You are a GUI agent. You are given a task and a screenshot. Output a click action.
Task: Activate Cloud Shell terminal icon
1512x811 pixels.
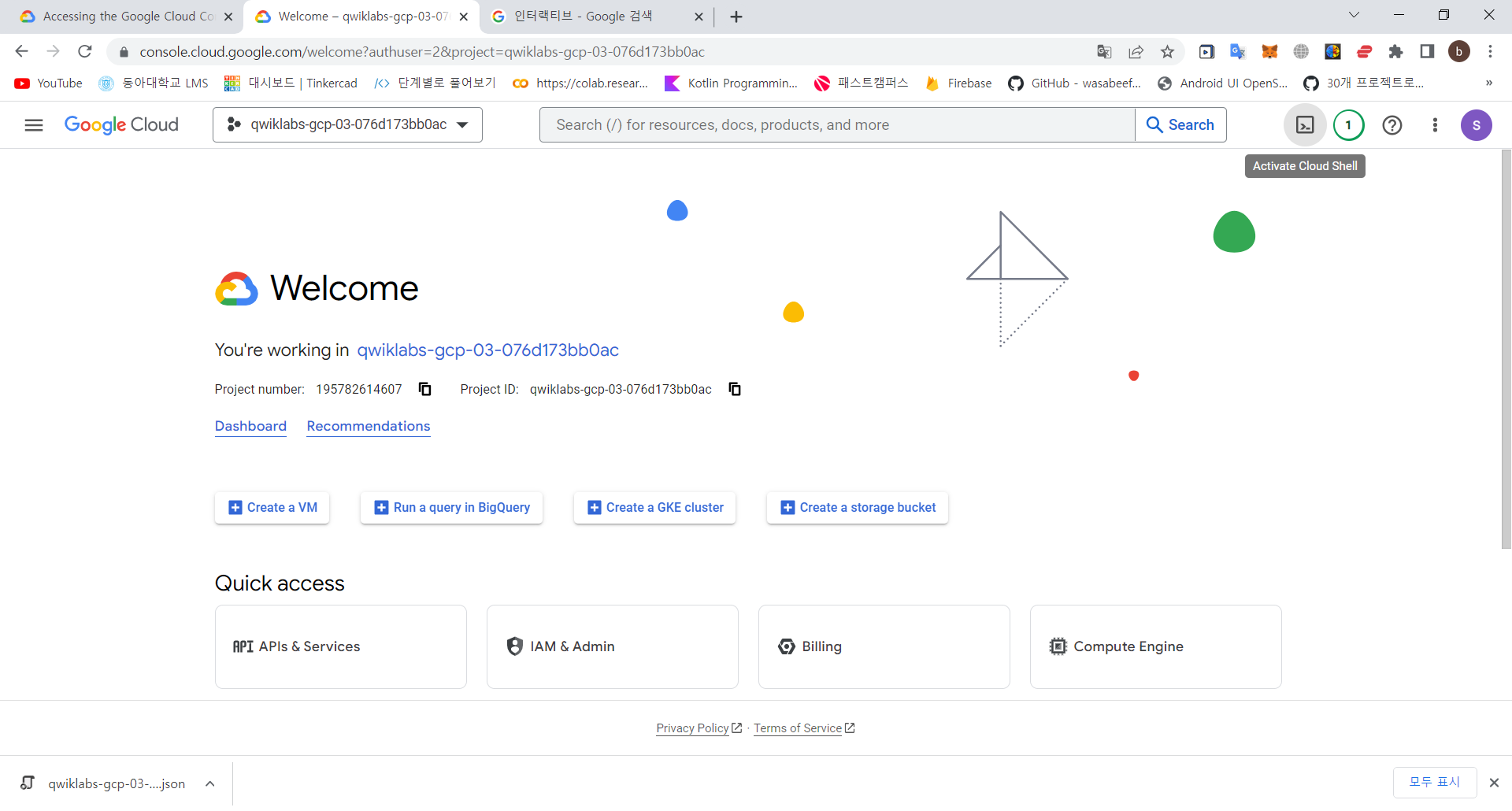[1305, 125]
